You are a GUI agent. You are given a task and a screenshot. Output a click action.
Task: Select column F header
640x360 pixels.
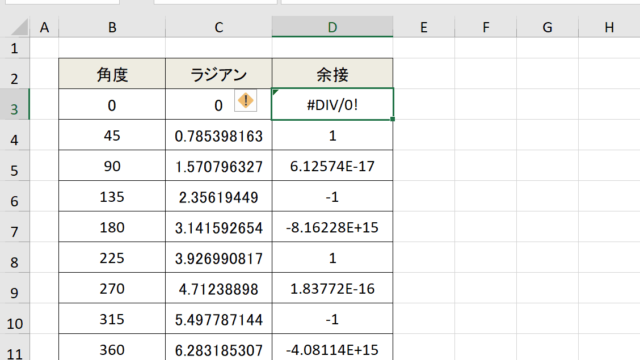click(486, 27)
